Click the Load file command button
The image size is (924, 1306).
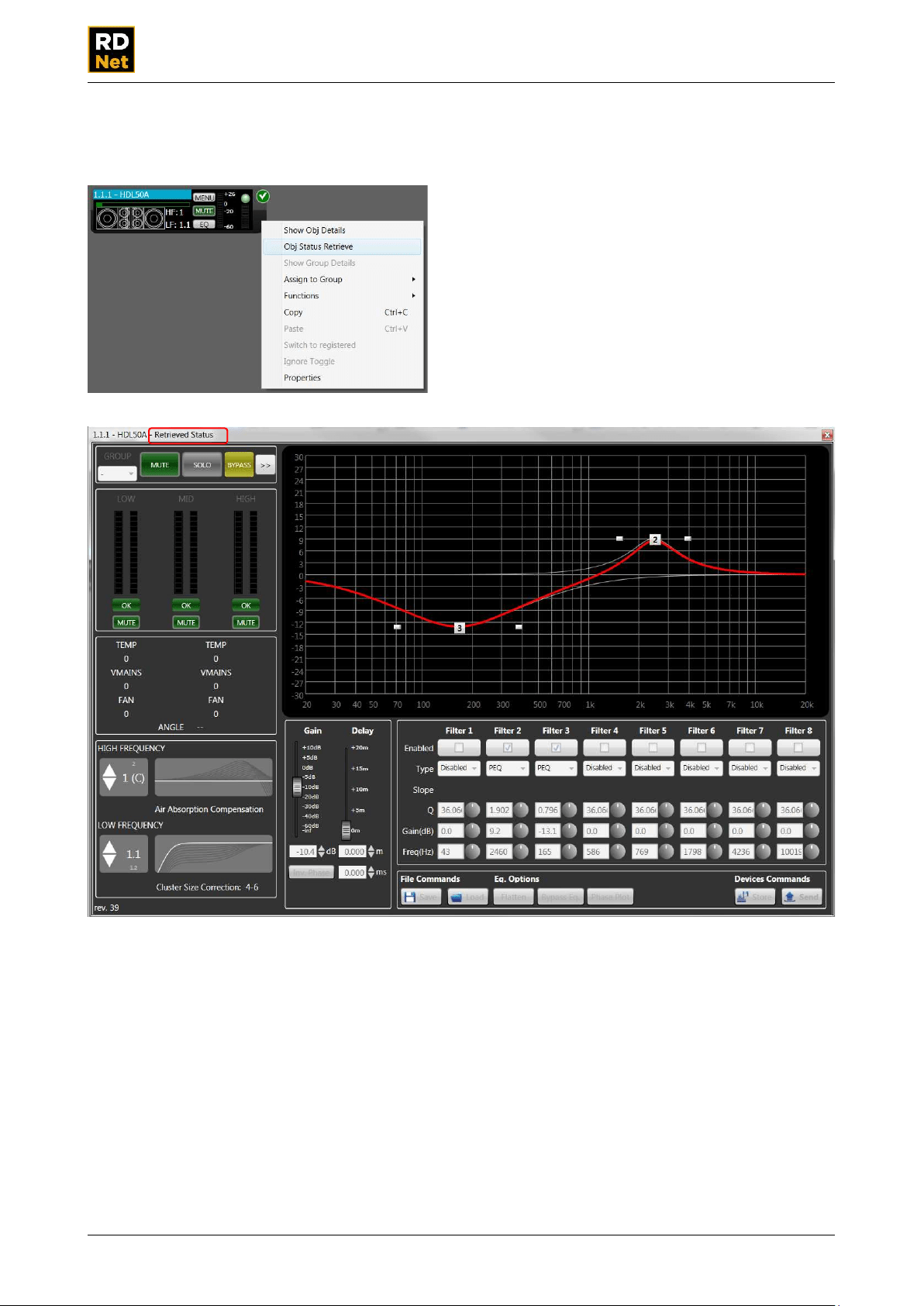[x=467, y=897]
